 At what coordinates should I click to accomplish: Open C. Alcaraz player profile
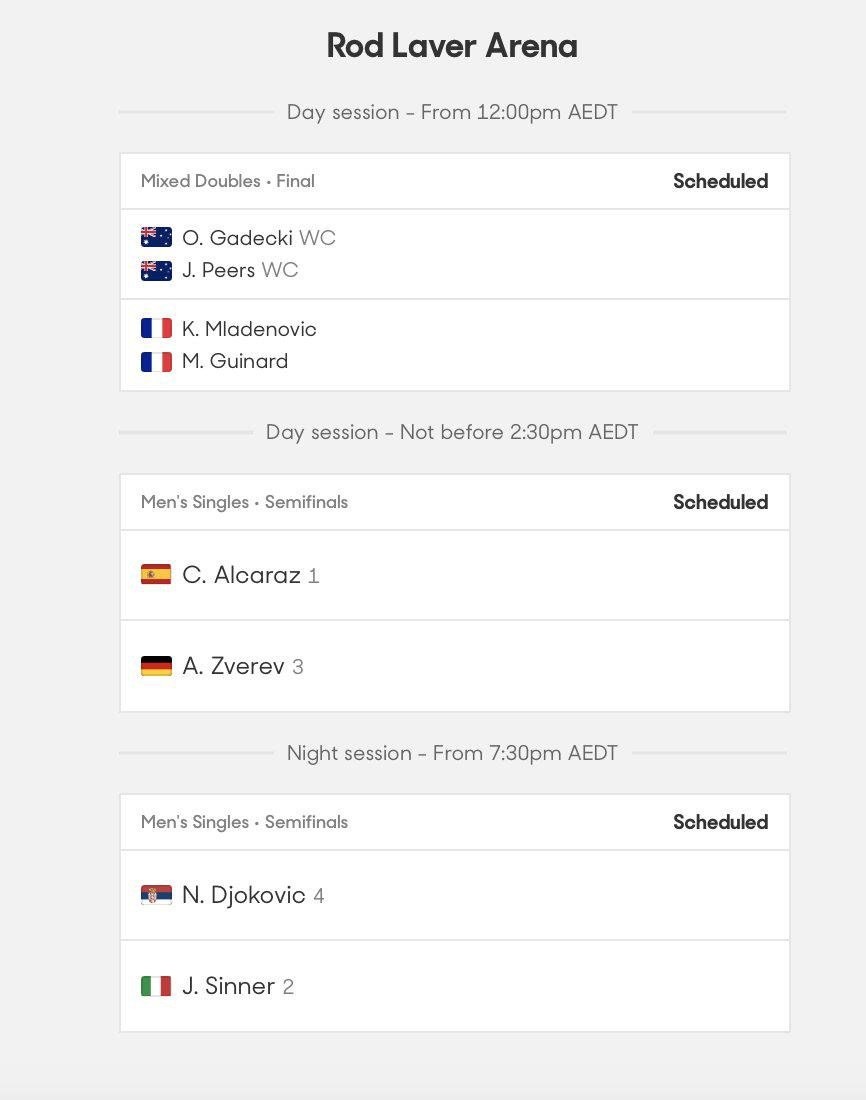point(241,575)
